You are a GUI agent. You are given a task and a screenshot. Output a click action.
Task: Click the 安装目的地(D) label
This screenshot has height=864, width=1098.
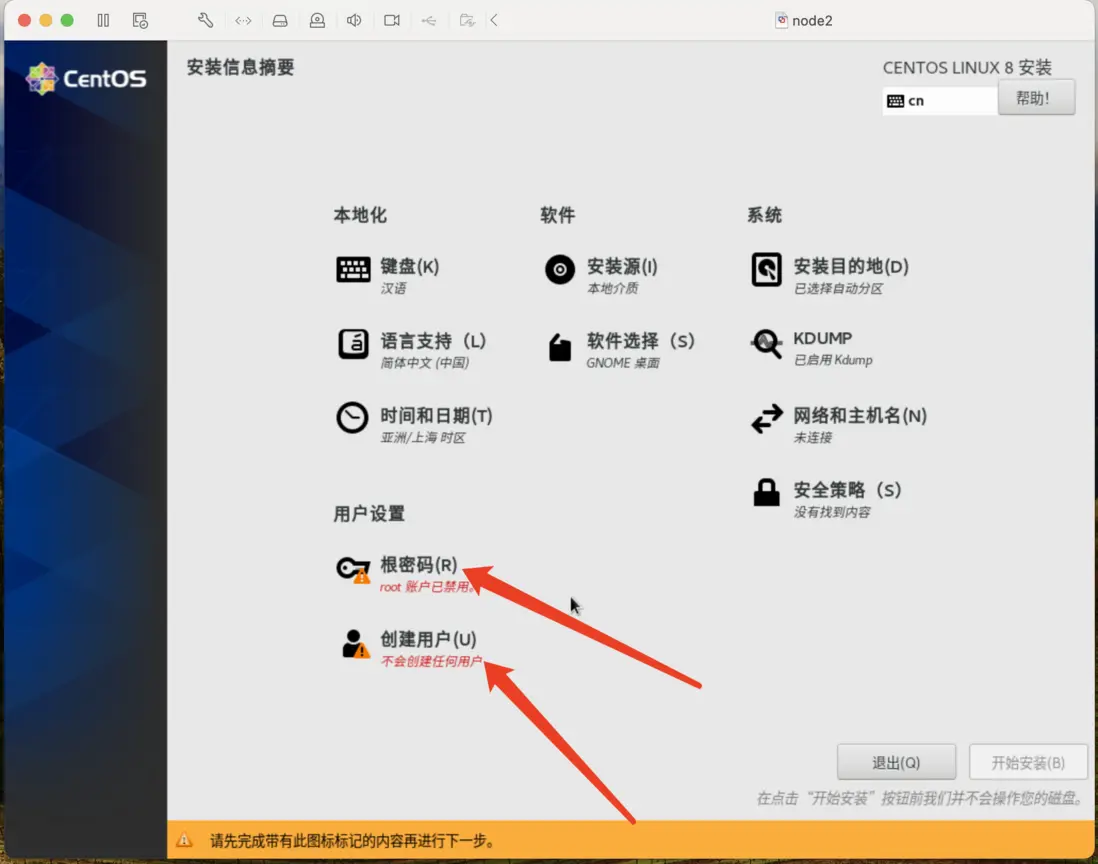(851, 266)
